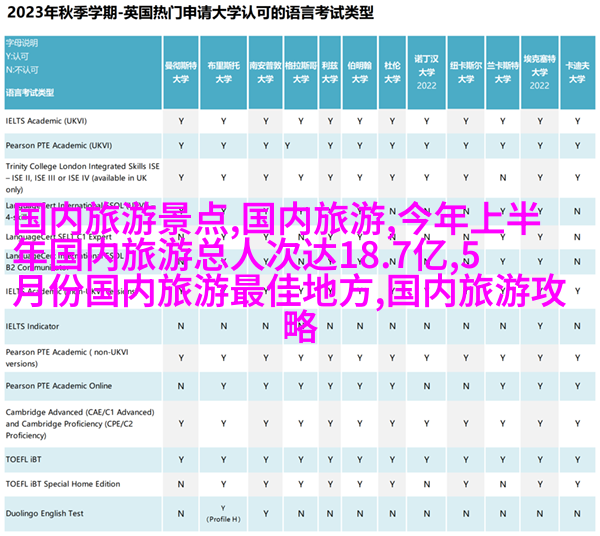This screenshot has width=600, height=536.
Task: Click 卡迪夫大学 N cell in IELTS Indicator row
Action: [x=577, y=326]
